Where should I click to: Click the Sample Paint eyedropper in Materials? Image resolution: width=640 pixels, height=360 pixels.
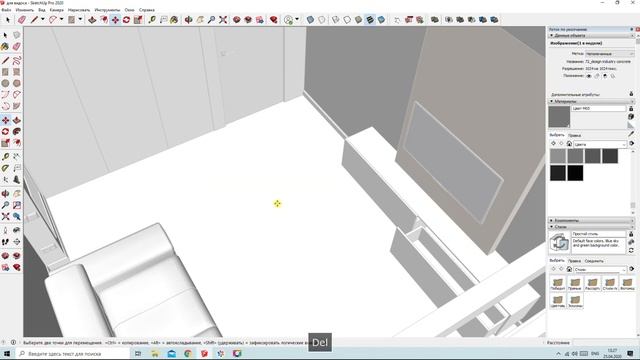pyautogui.click(x=631, y=133)
